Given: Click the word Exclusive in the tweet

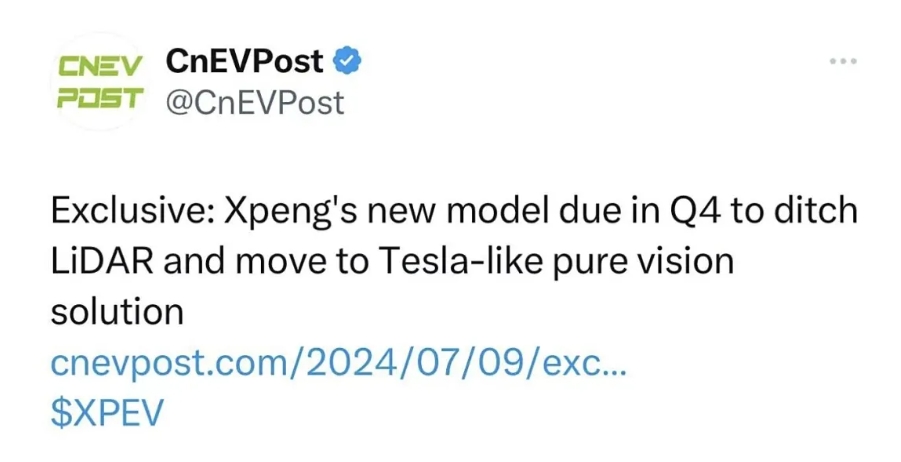Looking at the screenshot, I should click(x=132, y=212).
